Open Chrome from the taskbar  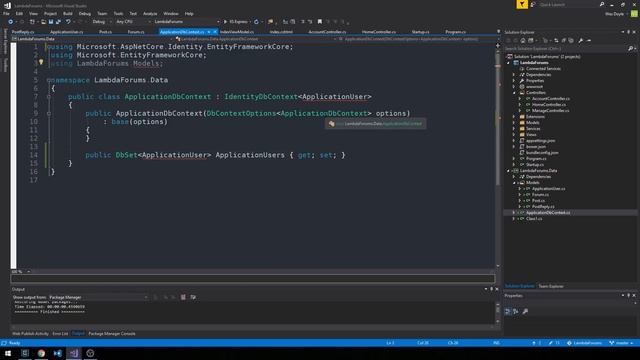(x=41, y=353)
